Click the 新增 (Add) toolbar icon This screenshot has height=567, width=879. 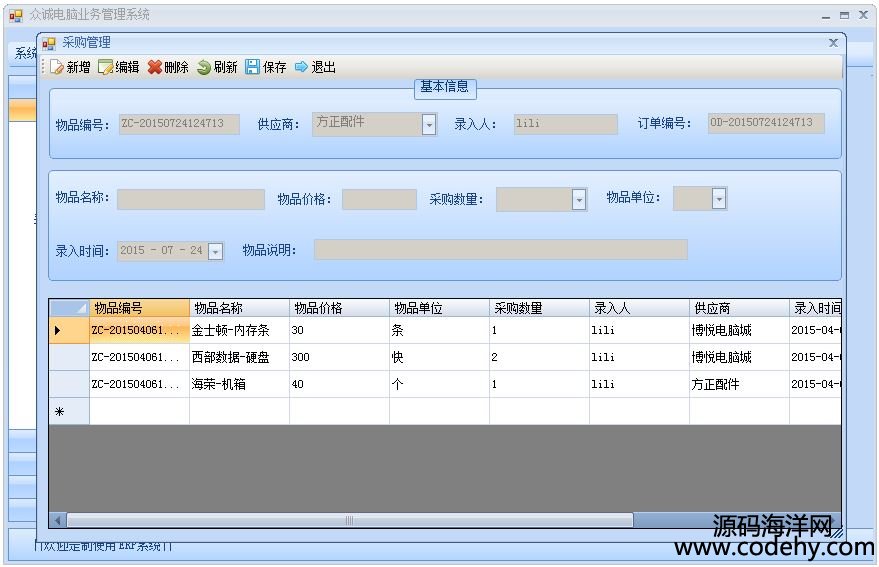(x=57, y=67)
